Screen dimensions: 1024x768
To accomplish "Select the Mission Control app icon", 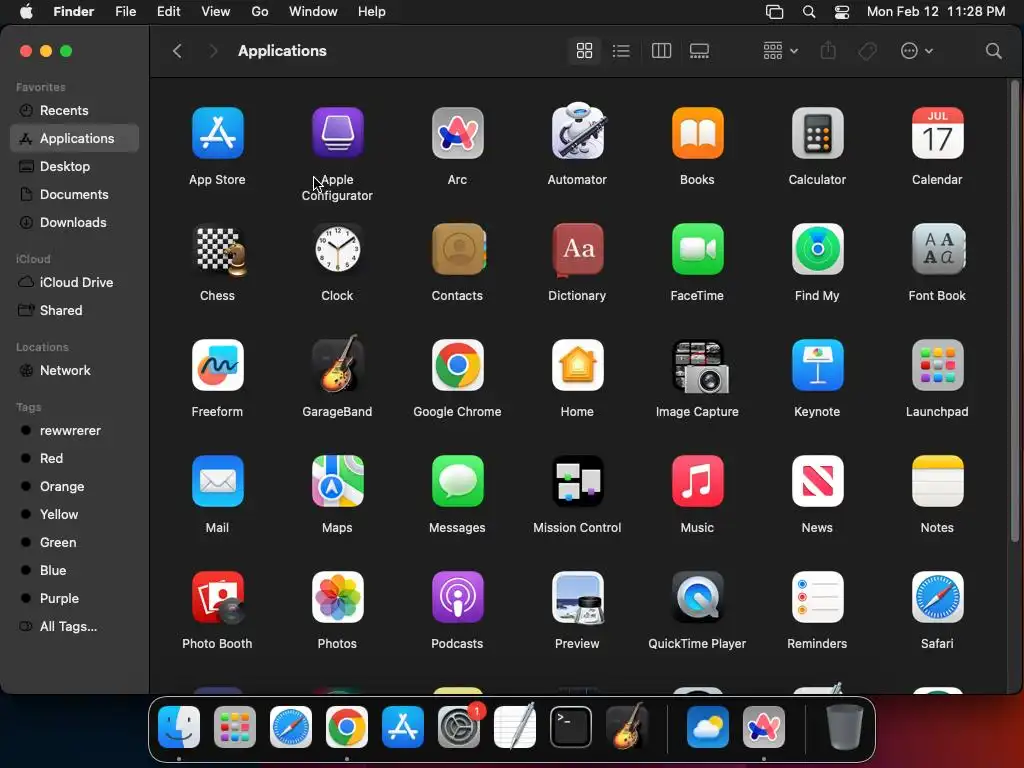I will (578, 481).
